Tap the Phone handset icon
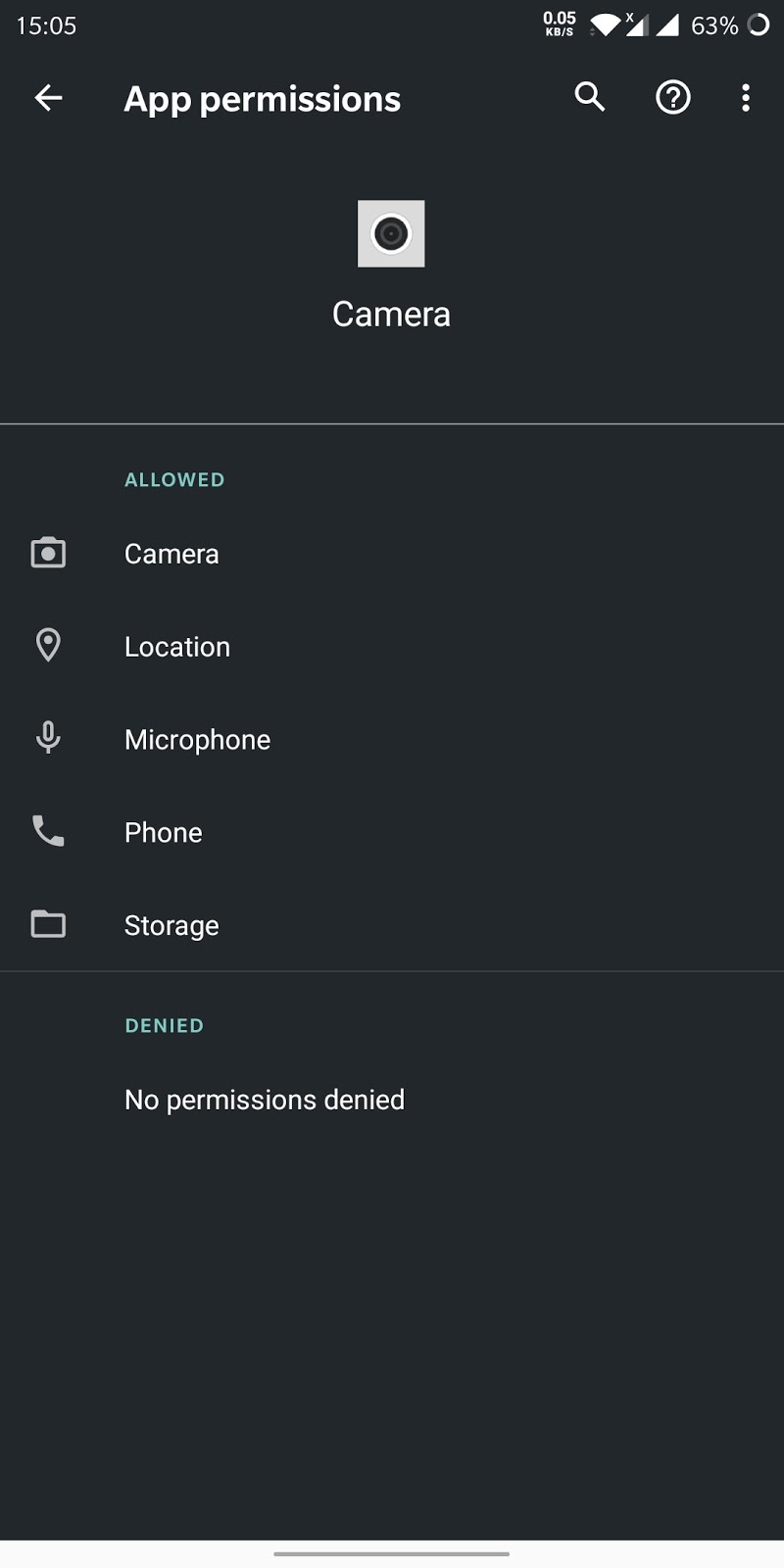The height and width of the screenshot is (1568, 784). point(48,831)
